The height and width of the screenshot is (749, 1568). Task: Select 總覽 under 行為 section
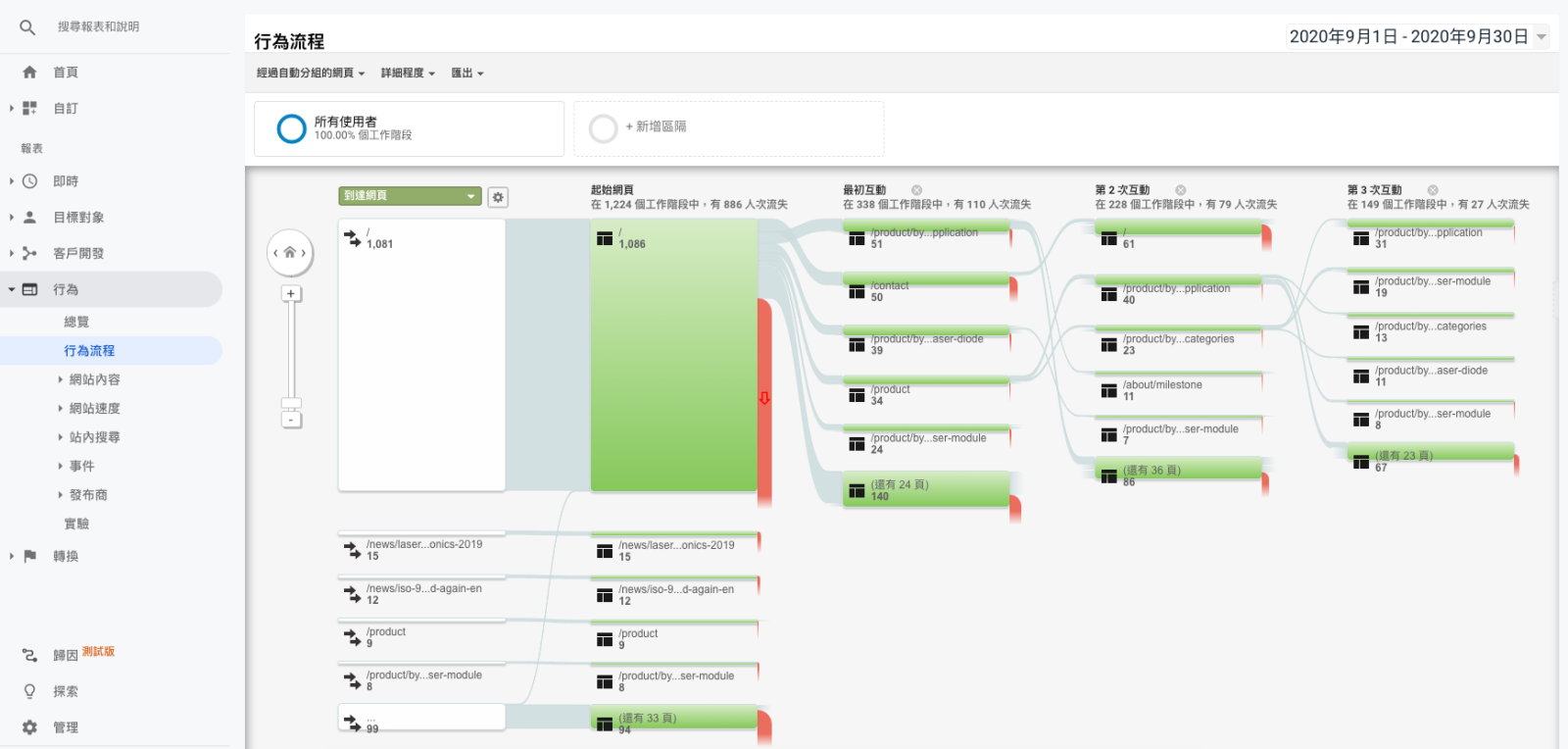76,322
